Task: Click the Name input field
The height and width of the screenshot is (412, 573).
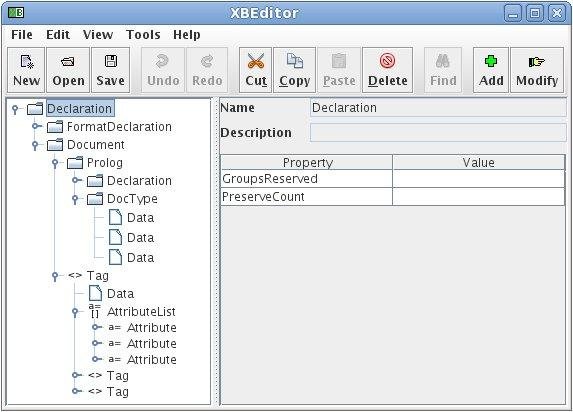Action: pyautogui.click(x=438, y=108)
